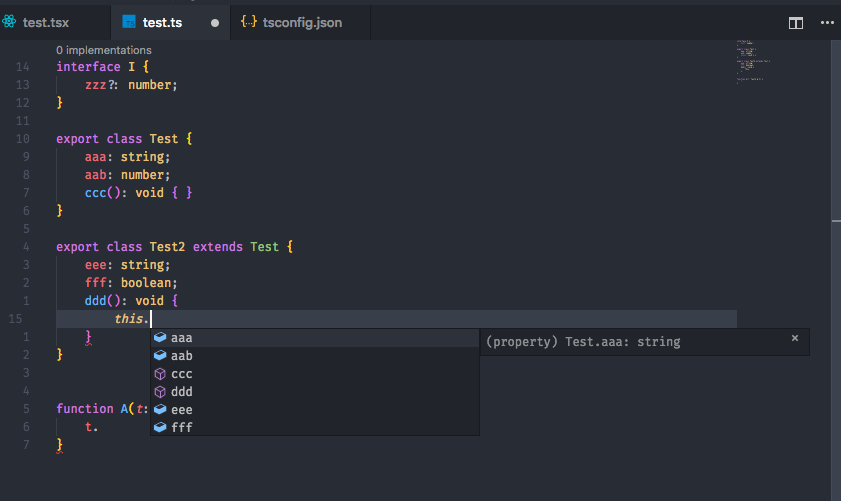841x501 pixels.
Task: Click 'Test2' in the class declaration
Action: (x=167, y=247)
